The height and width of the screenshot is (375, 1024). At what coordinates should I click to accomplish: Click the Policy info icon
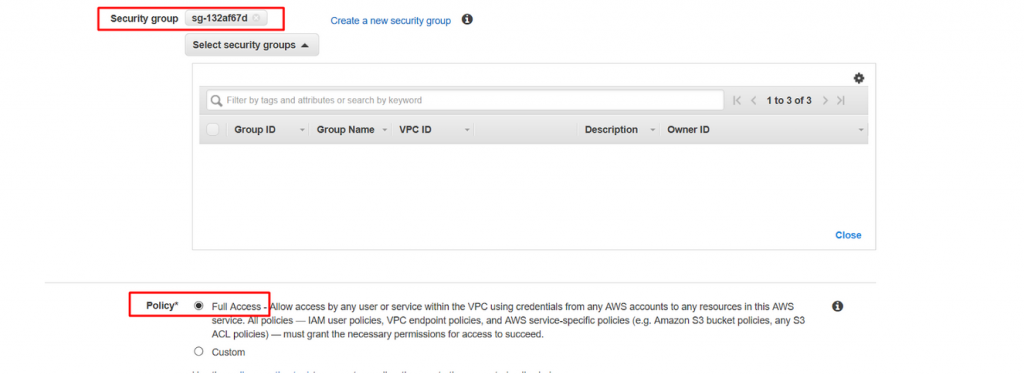click(x=837, y=306)
